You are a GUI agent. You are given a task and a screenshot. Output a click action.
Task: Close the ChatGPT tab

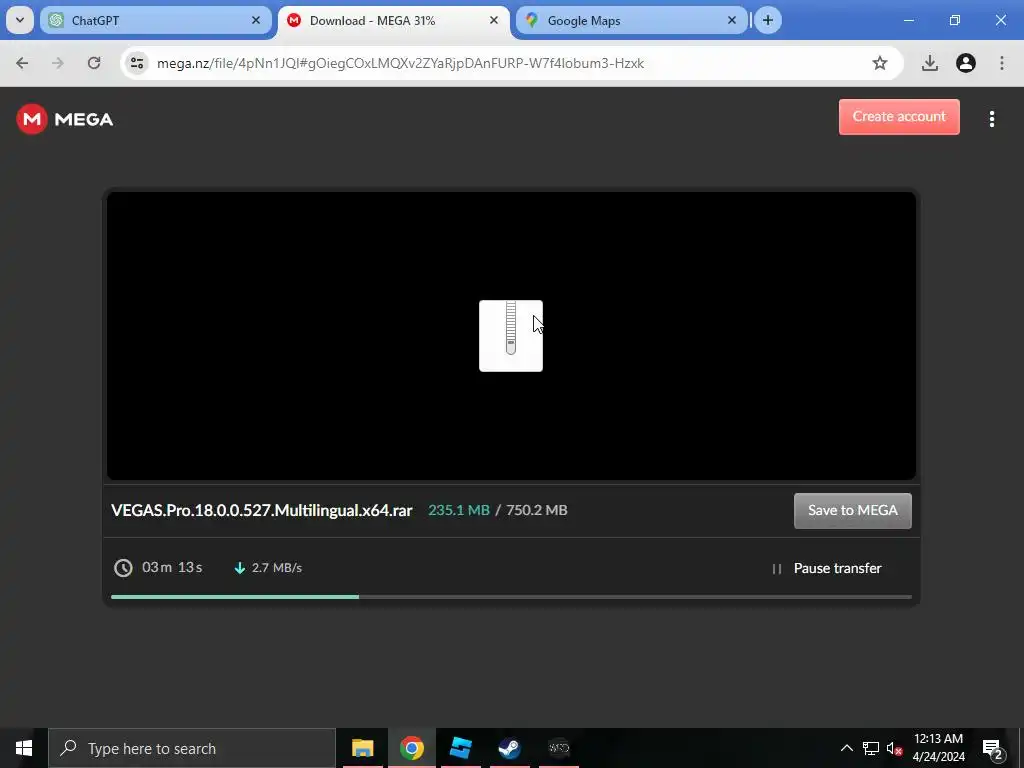256,20
